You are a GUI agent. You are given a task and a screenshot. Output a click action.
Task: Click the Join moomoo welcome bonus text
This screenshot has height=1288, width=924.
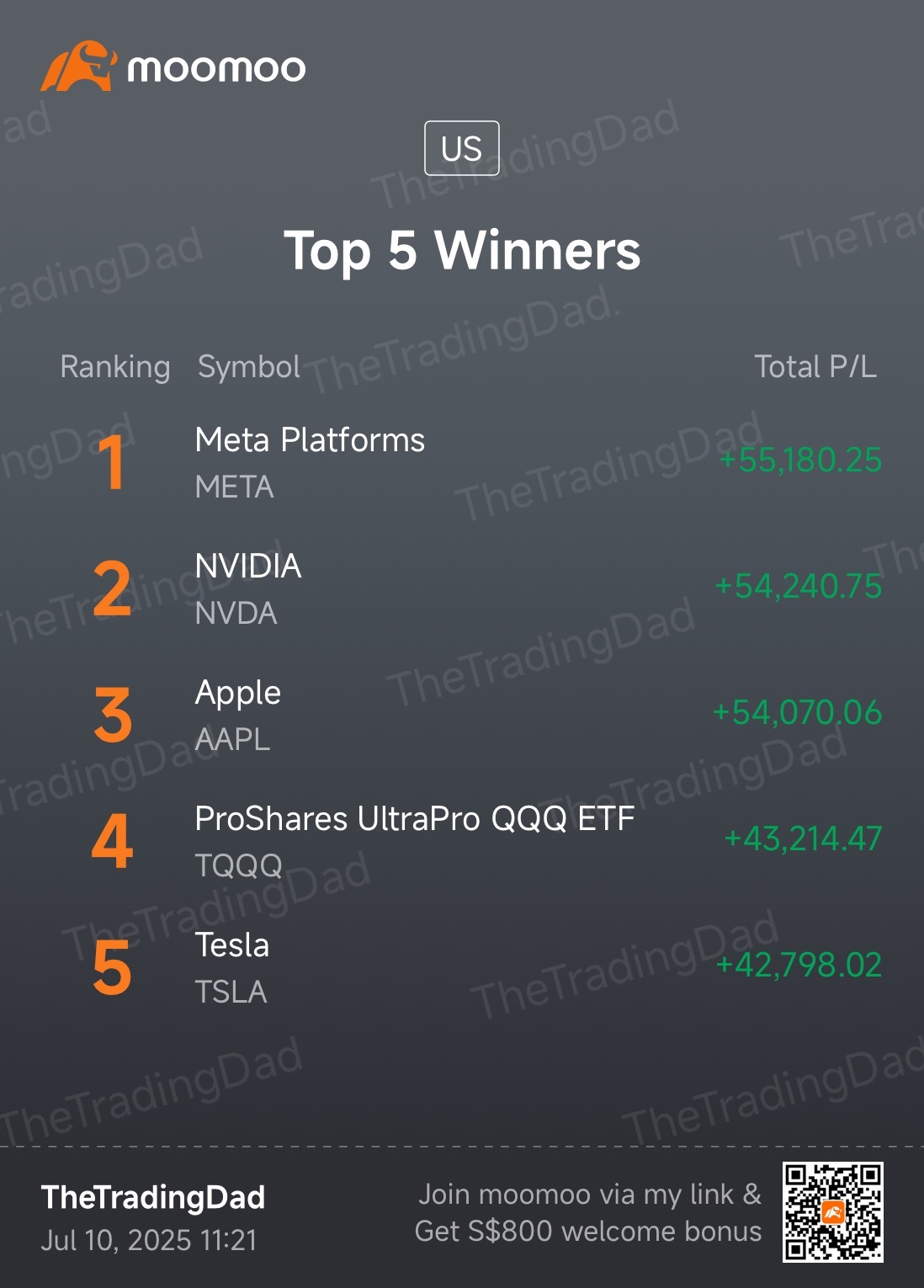coord(588,1213)
